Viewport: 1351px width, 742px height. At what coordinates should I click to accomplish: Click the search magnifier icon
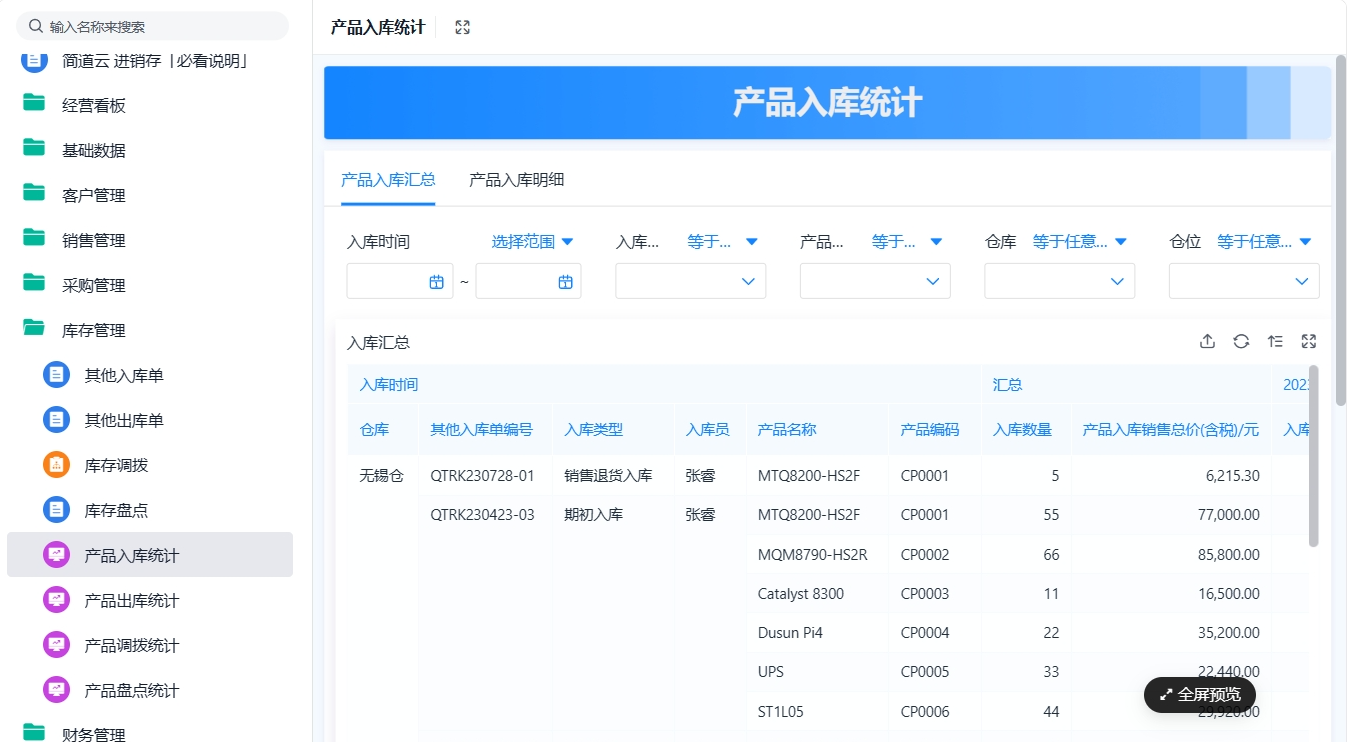point(36,27)
